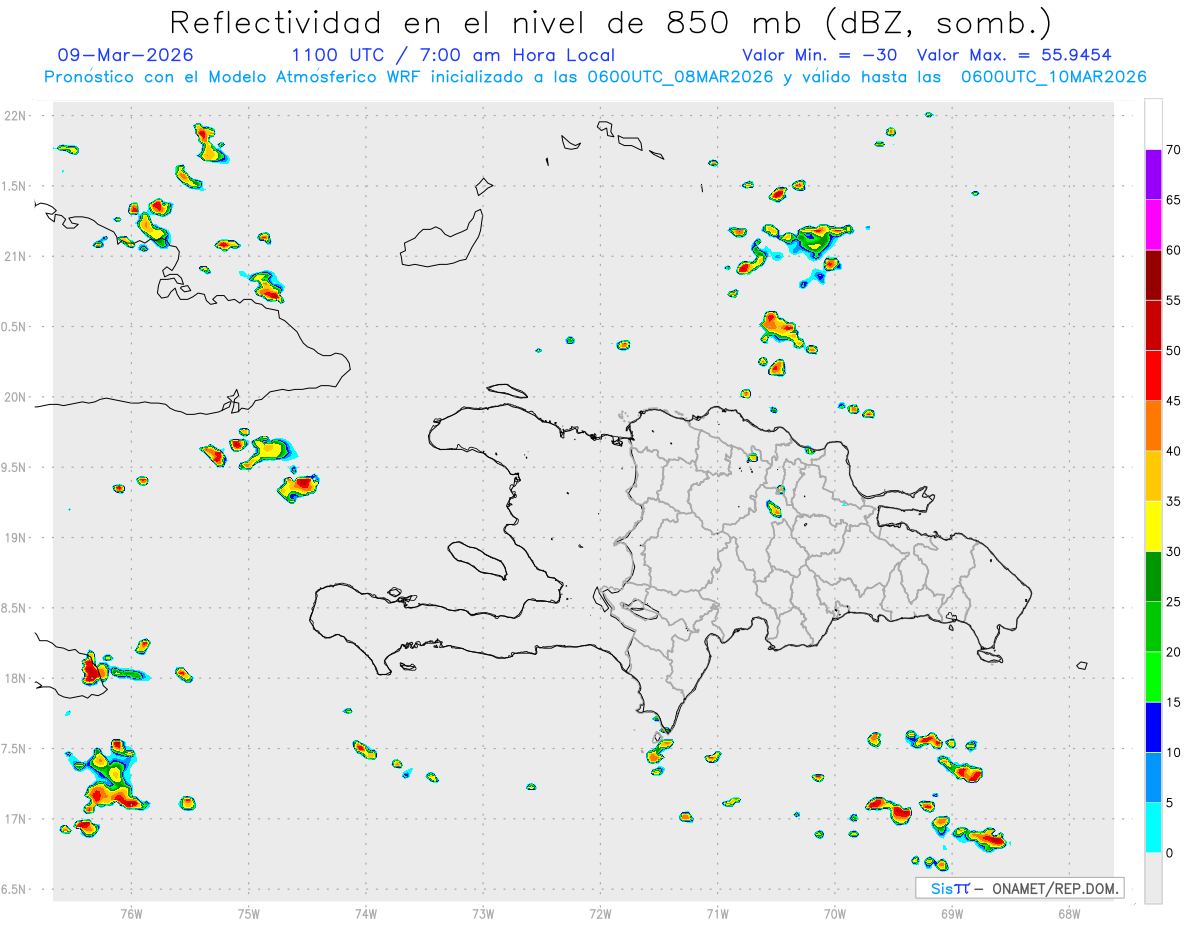Click the "21N" latitude axis label
The image size is (1200, 927).
16,256
